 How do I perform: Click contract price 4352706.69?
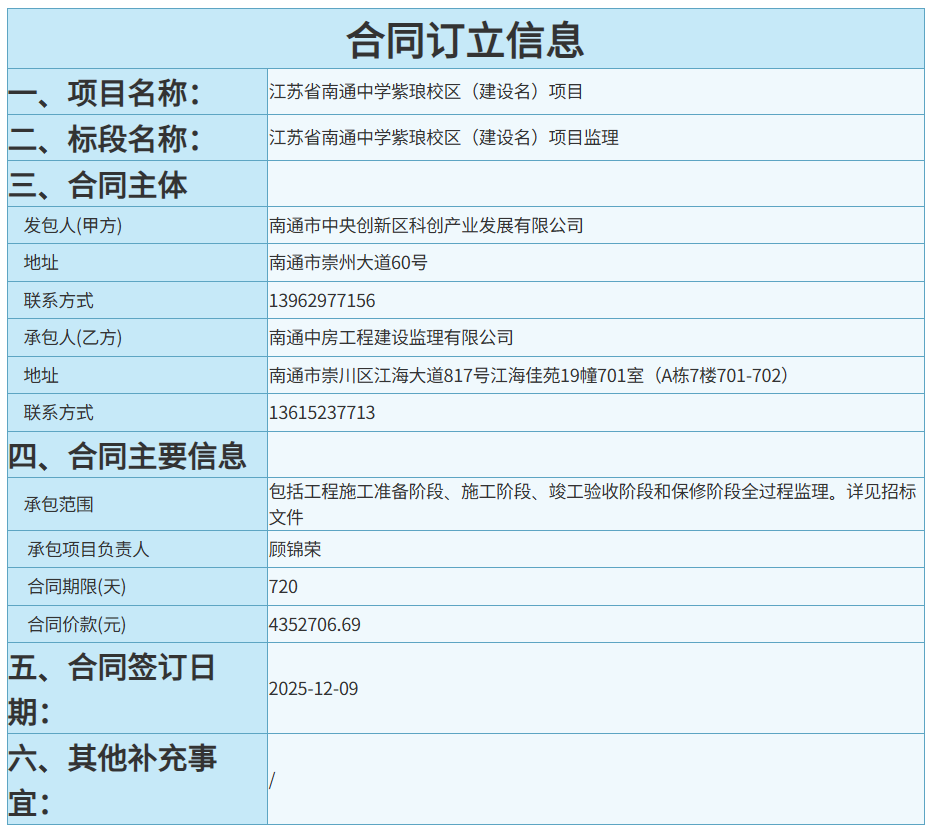315,625
